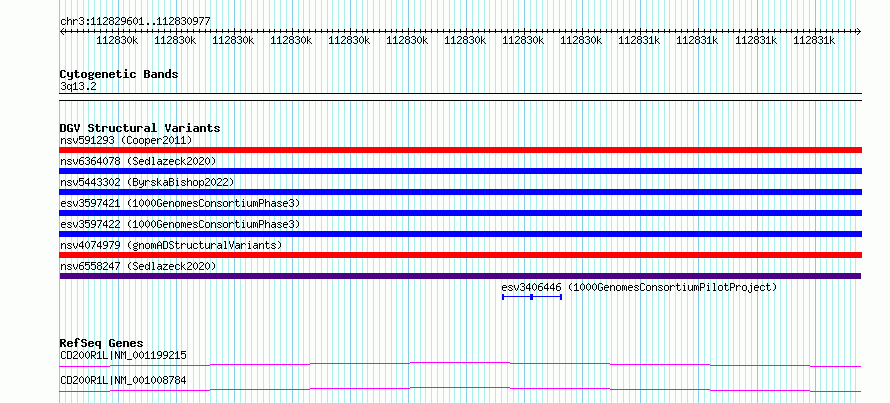Click the DGV Structural Variants track title

pyautogui.click(x=140, y=128)
